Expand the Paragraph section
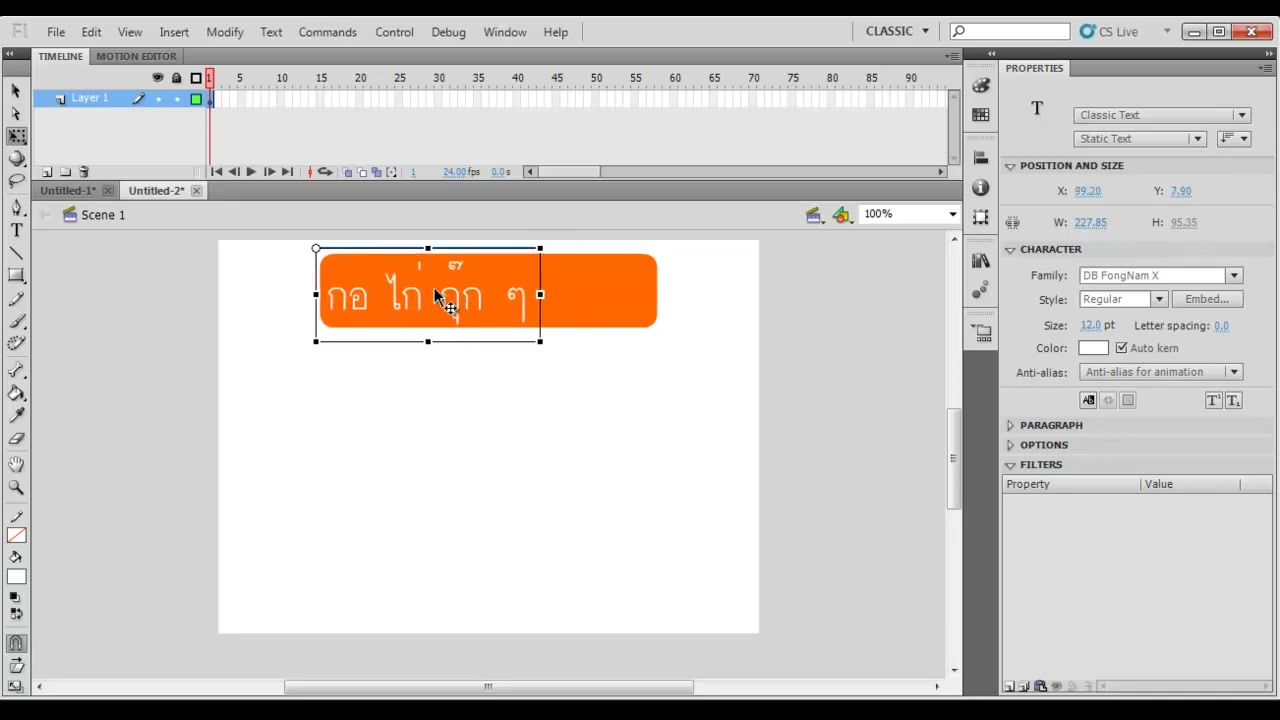This screenshot has width=1280, height=720. (1010, 425)
